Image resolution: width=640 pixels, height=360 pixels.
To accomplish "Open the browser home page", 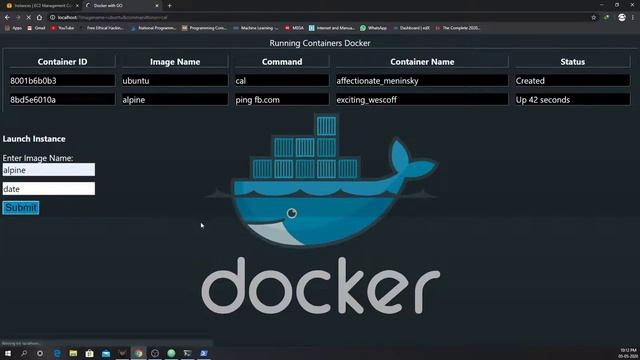I will click(x=39, y=18).
